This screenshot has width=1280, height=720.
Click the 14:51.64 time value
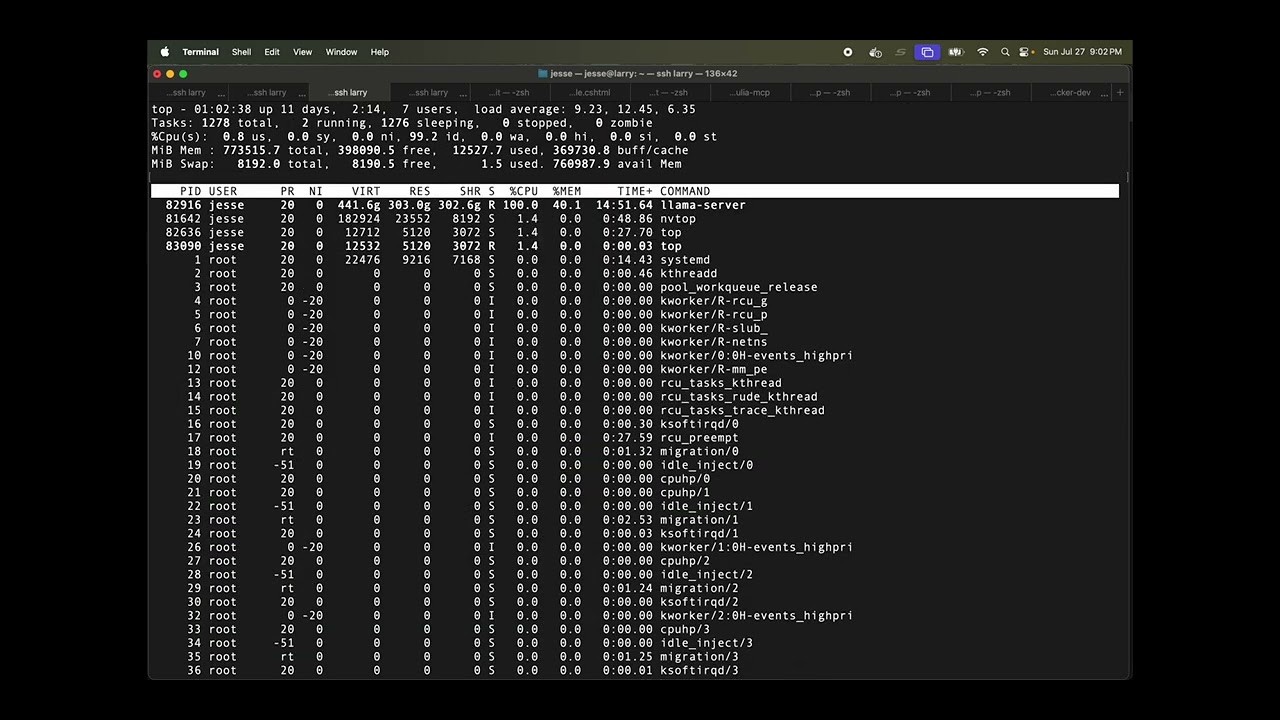tap(624, 205)
